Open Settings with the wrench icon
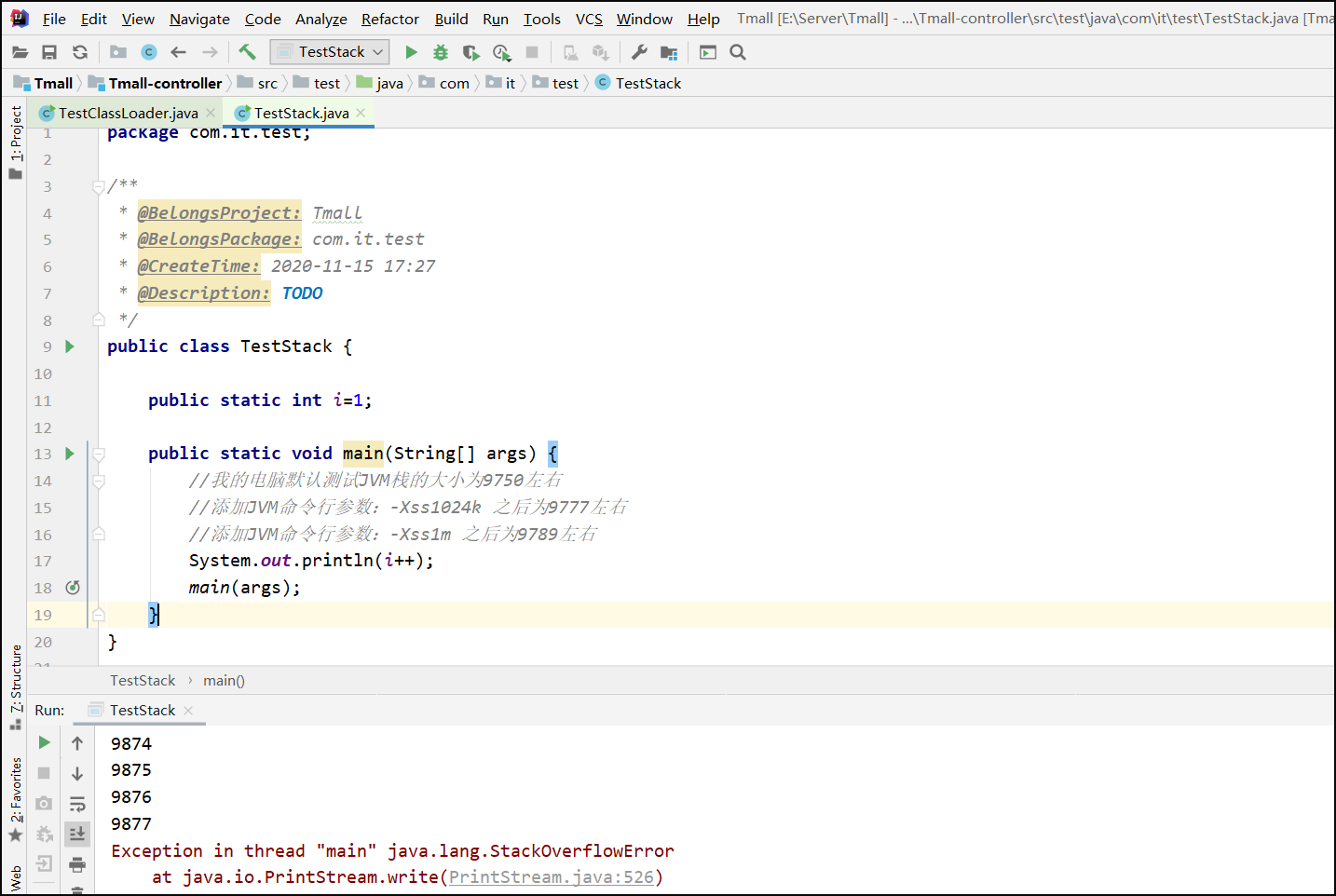This screenshot has width=1336, height=896. coord(639,52)
